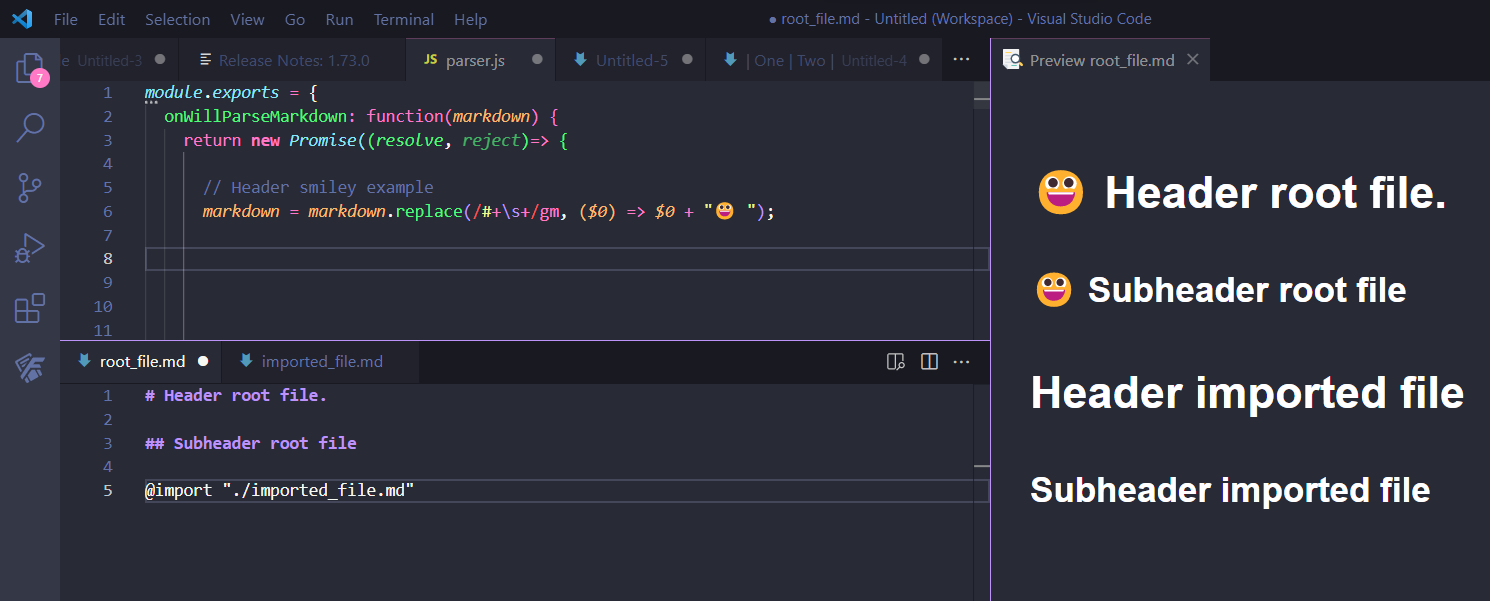The width and height of the screenshot is (1490, 601).
Task: Open the Explorer view in the activity bar
Action: (x=30, y=67)
